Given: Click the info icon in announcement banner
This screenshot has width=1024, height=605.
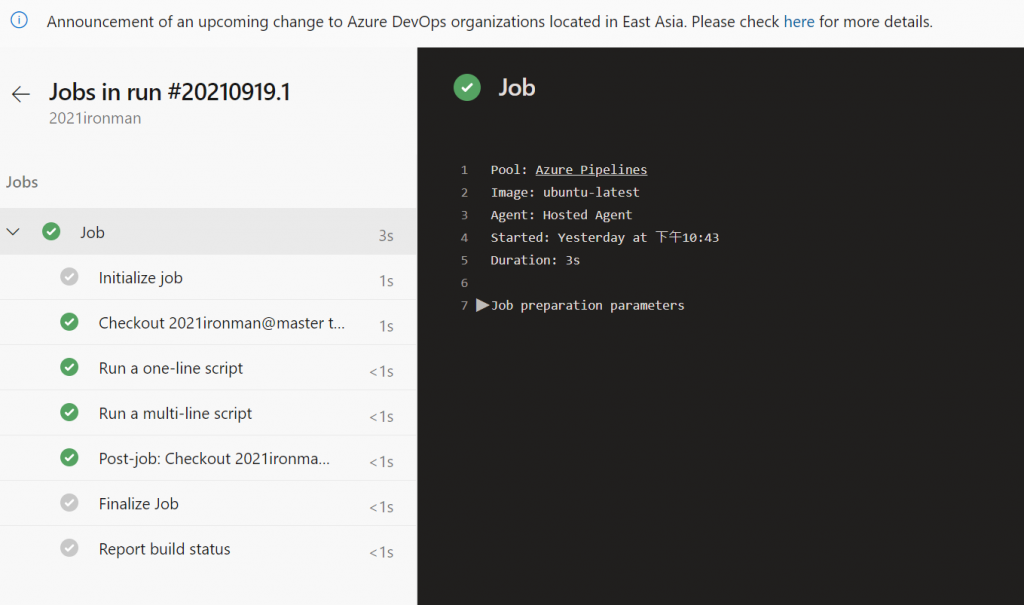Looking at the screenshot, I should (x=19, y=21).
